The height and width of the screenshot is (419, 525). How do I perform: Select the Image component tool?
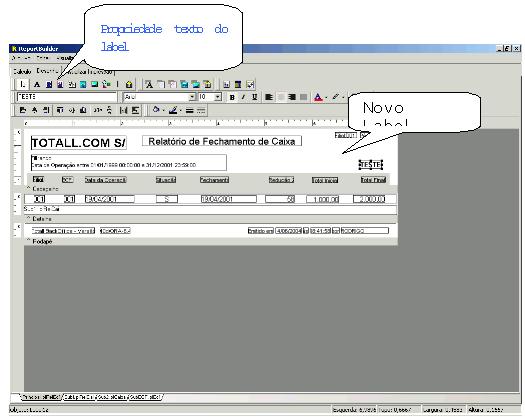[x=95, y=85]
